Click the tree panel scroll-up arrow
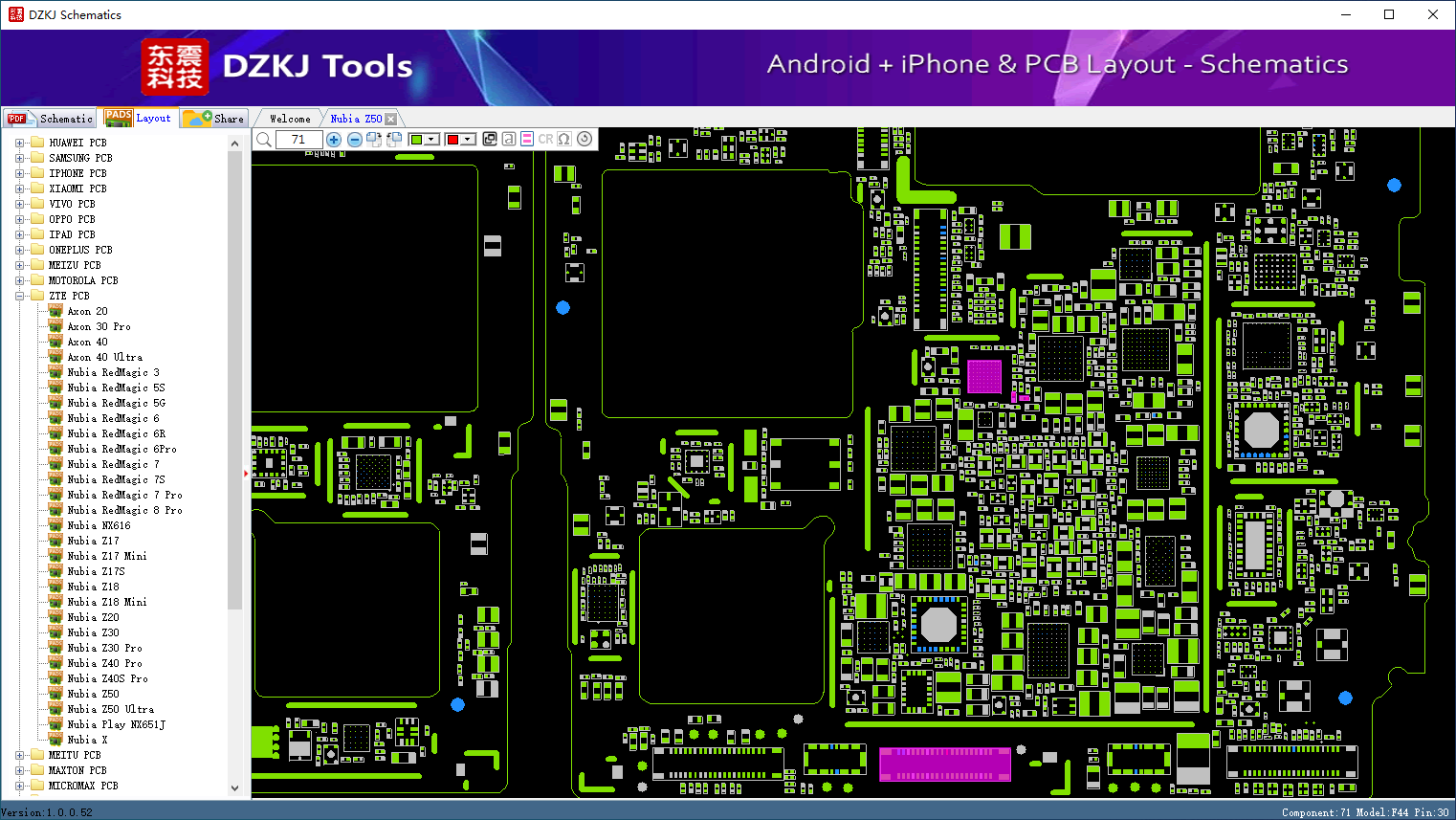 (x=235, y=144)
